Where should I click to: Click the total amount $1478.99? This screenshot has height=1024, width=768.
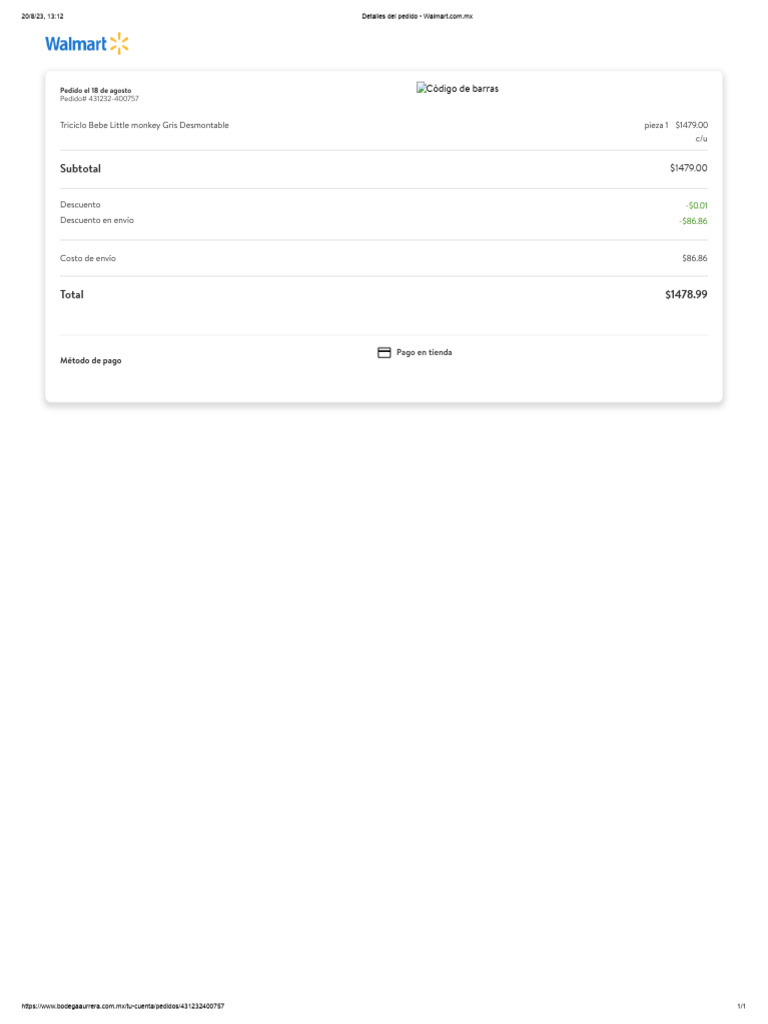[686, 295]
